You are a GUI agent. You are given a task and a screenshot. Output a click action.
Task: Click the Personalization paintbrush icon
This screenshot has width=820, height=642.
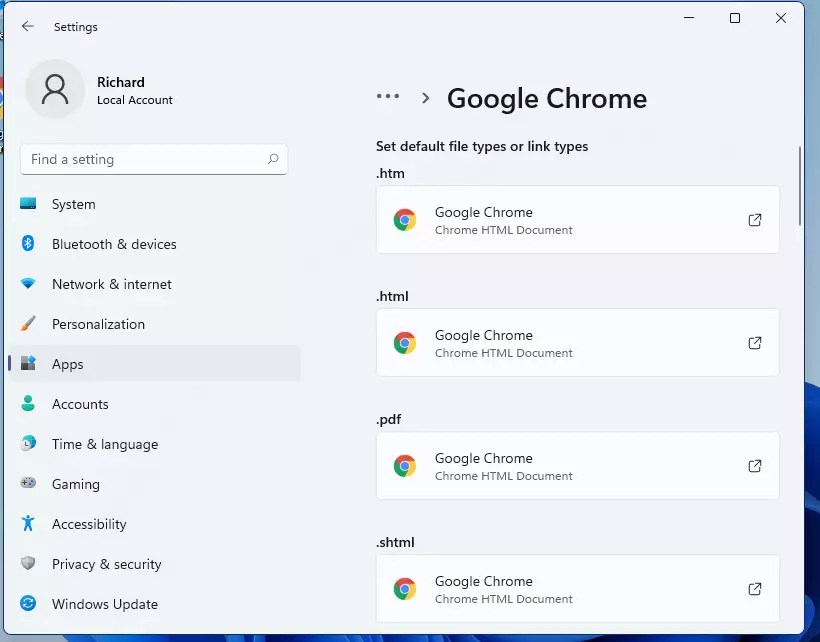(28, 323)
